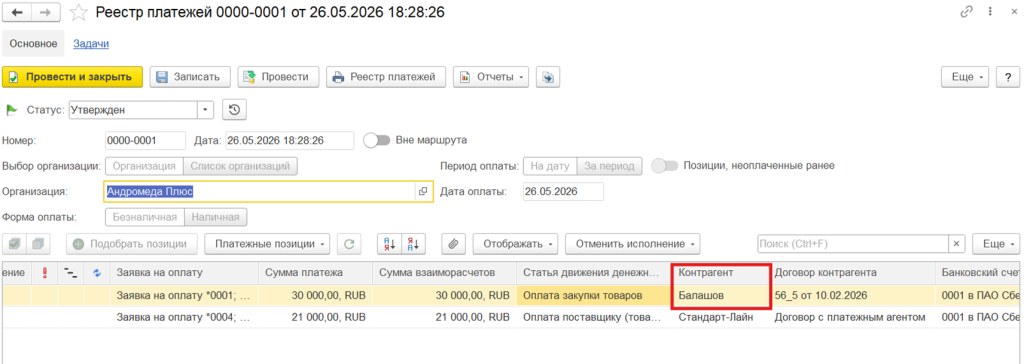Click first grayed cube icon in table toolbar
The height and width of the screenshot is (364, 1024).
(x=14, y=244)
